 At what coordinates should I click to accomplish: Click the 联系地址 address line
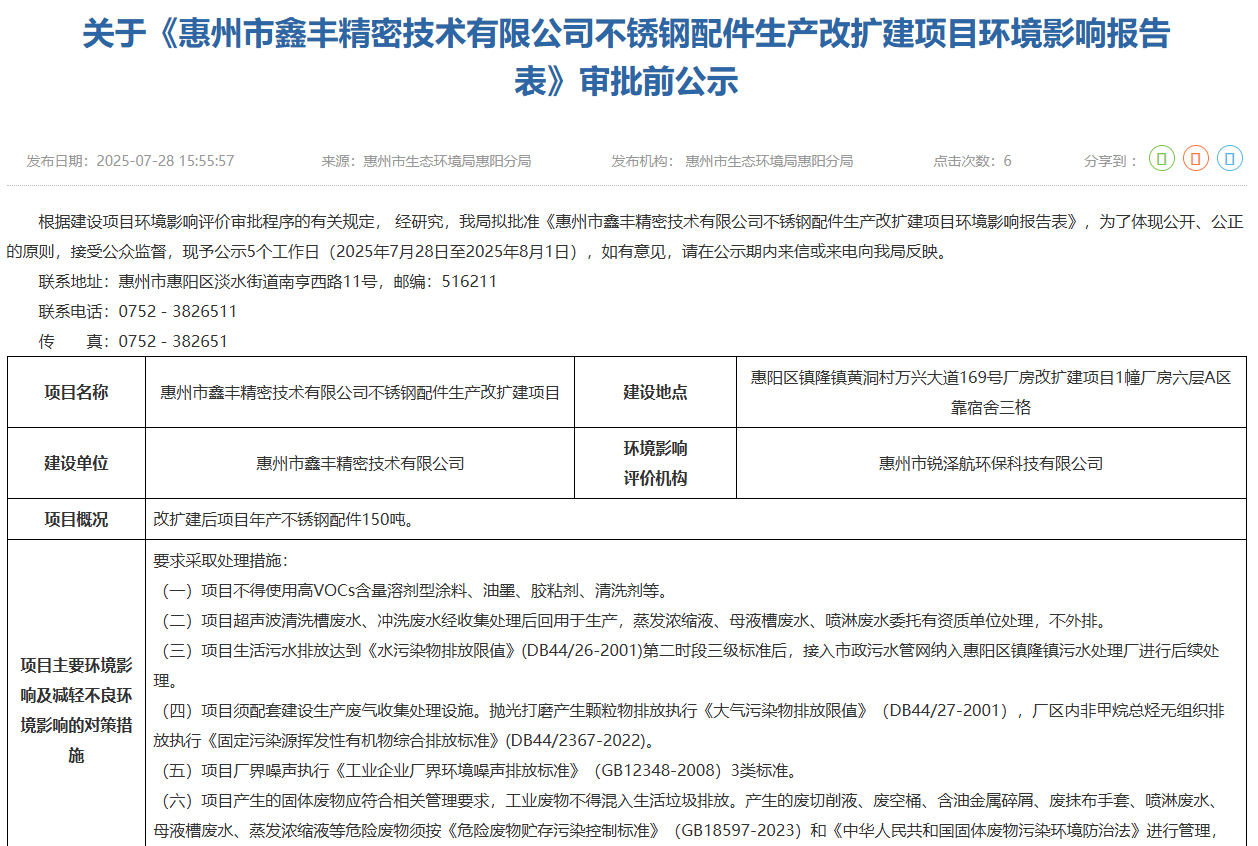pyautogui.click(x=267, y=281)
